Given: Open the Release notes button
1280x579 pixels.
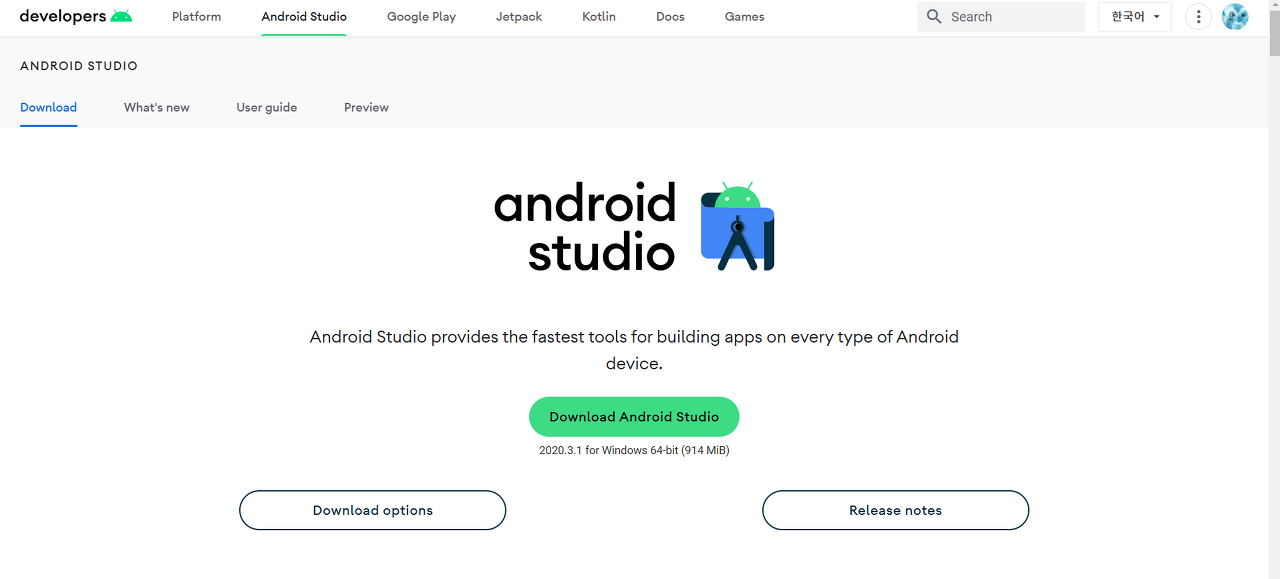Looking at the screenshot, I should pyautogui.click(x=895, y=510).
